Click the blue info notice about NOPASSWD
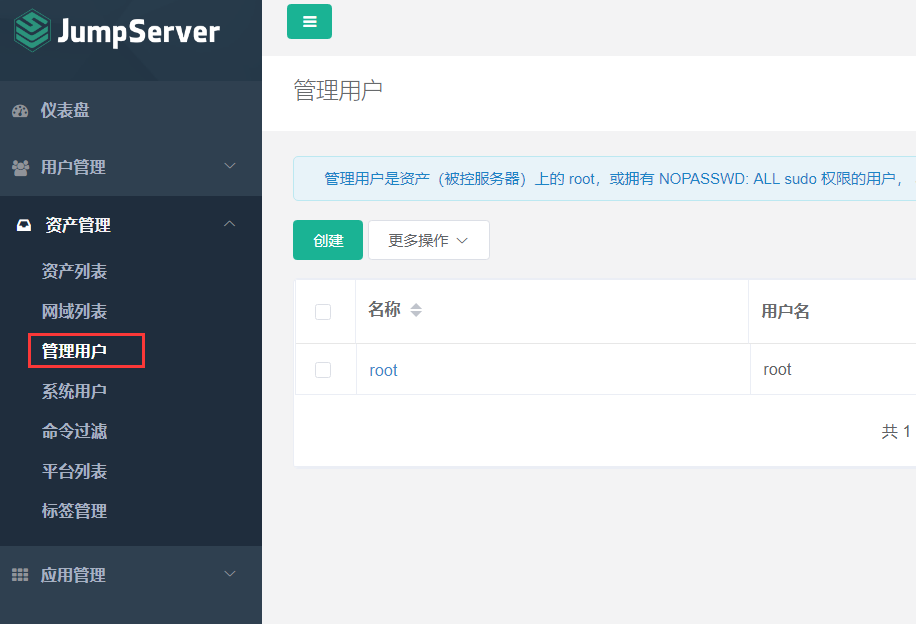The width and height of the screenshot is (916, 624). coord(605,179)
